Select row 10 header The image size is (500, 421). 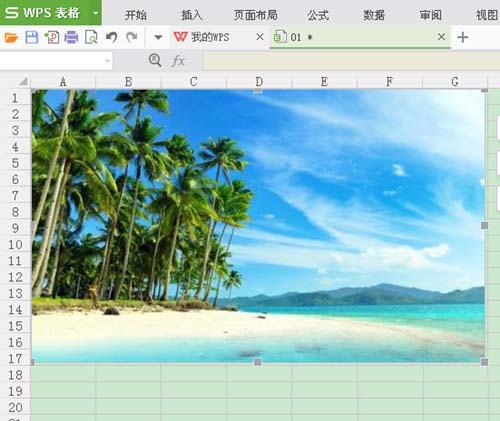tap(15, 245)
